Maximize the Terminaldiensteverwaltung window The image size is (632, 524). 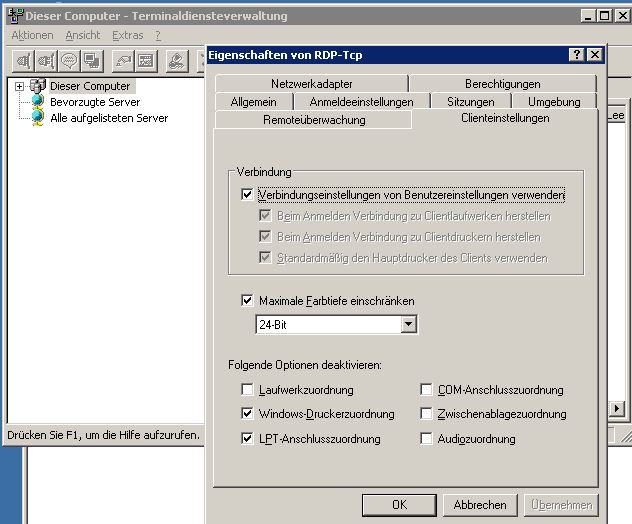tap(604, 16)
